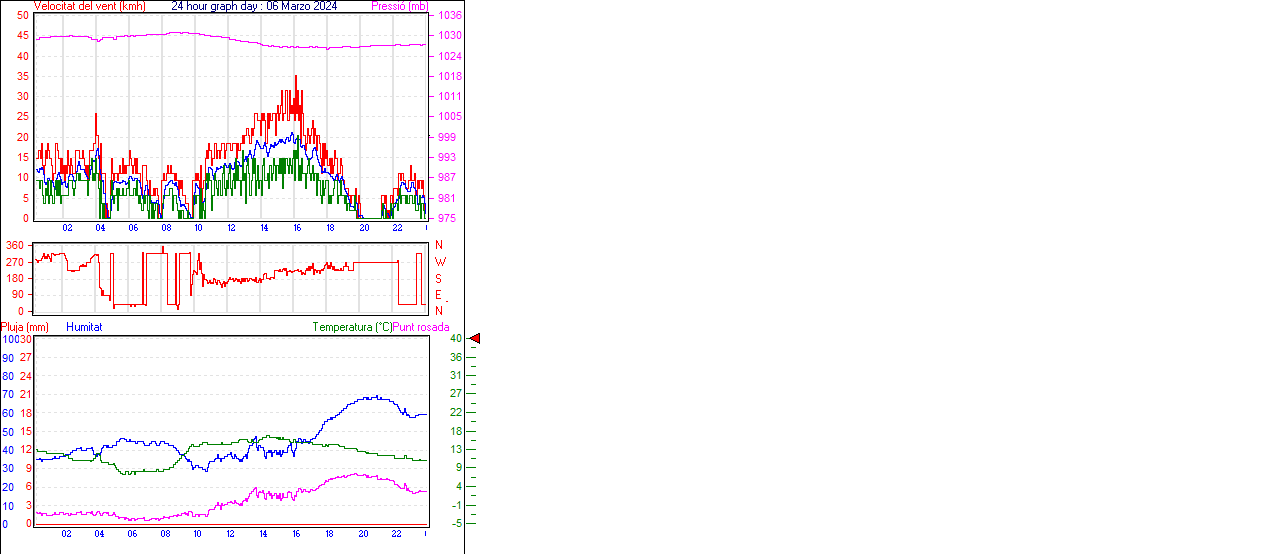
Task: Click the "50" value on wind speed axis
Action: tap(23, 16)
